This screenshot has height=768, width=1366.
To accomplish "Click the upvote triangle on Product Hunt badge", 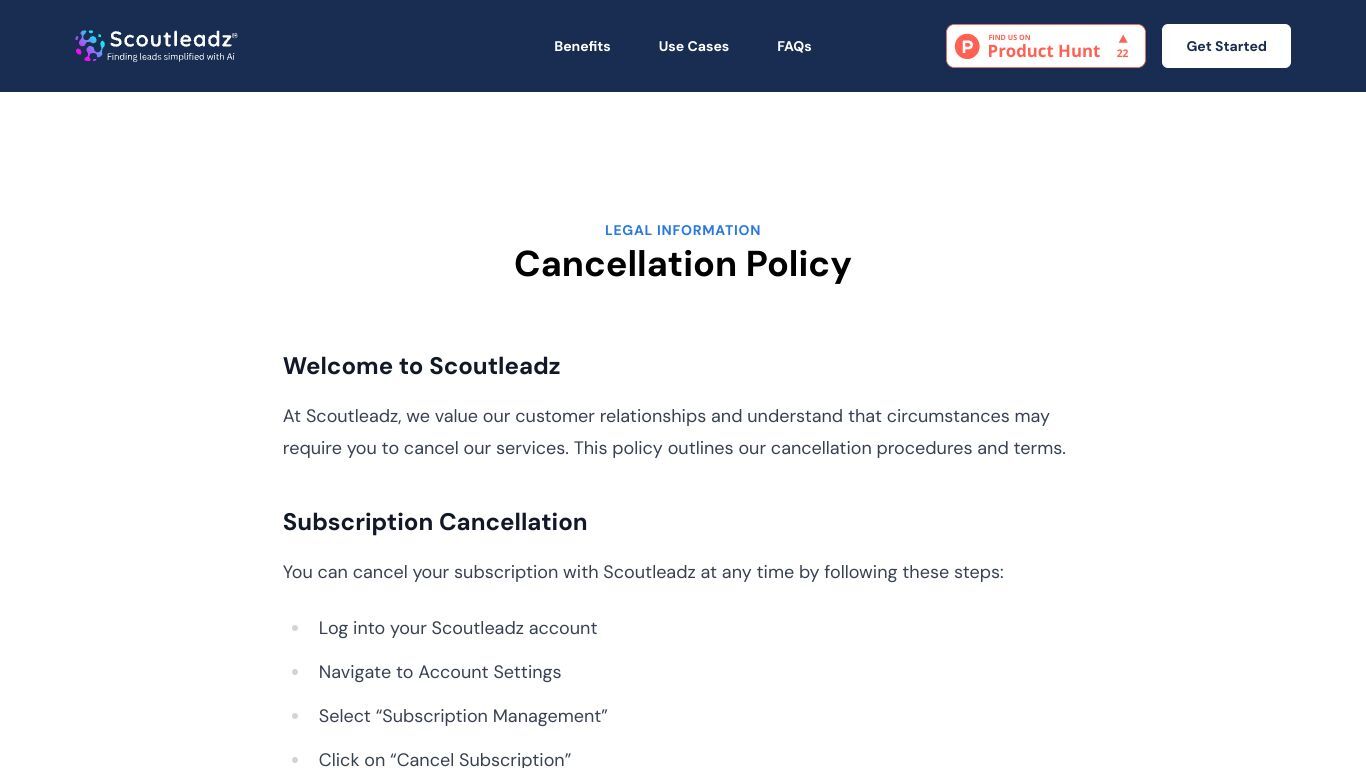I will tap(1123, 39).
